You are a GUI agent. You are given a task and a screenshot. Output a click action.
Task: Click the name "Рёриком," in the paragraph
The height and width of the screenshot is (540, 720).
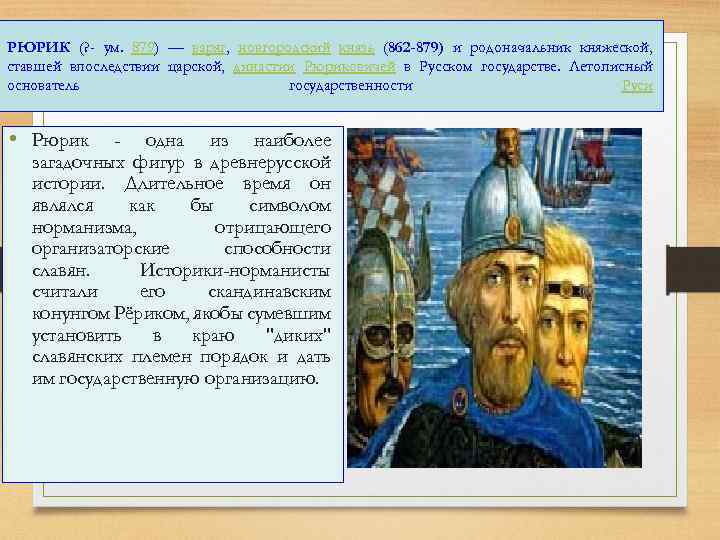pyautogui.click(x=151, y=314)
